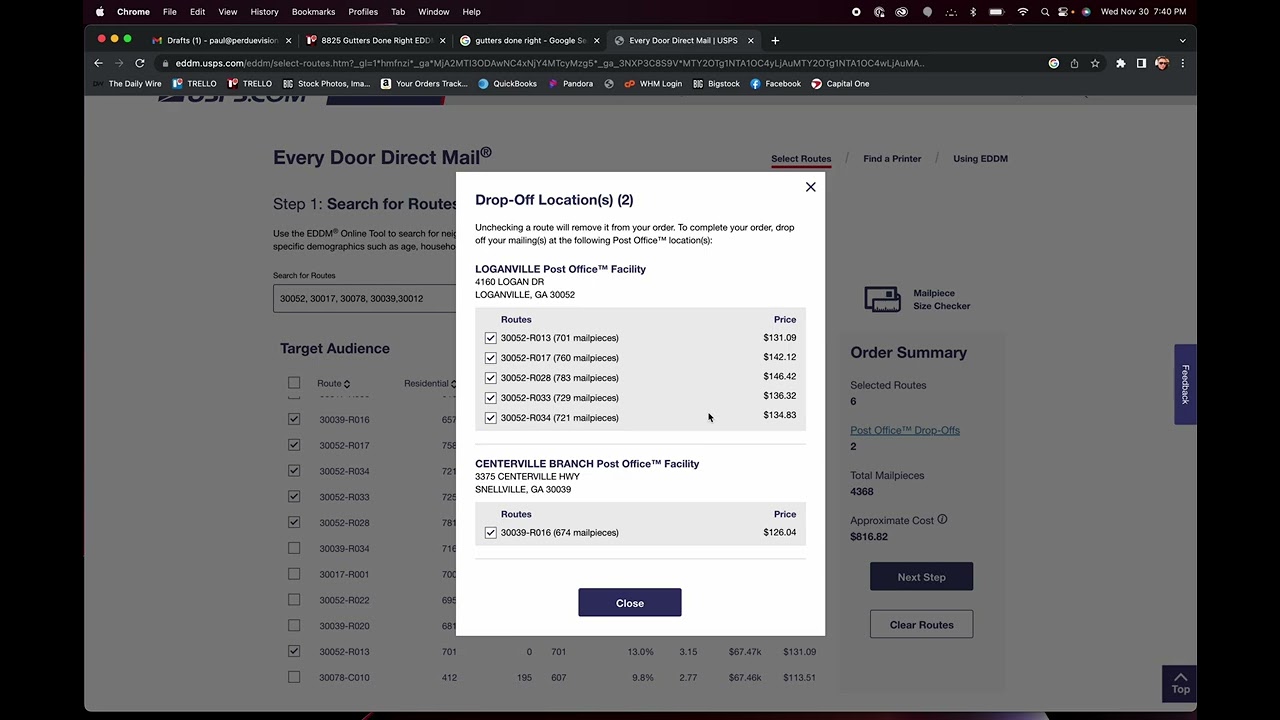Check the 30039-R034 row in Target Audience
This screenshot has width=1280, height=720.
(294, 548)
